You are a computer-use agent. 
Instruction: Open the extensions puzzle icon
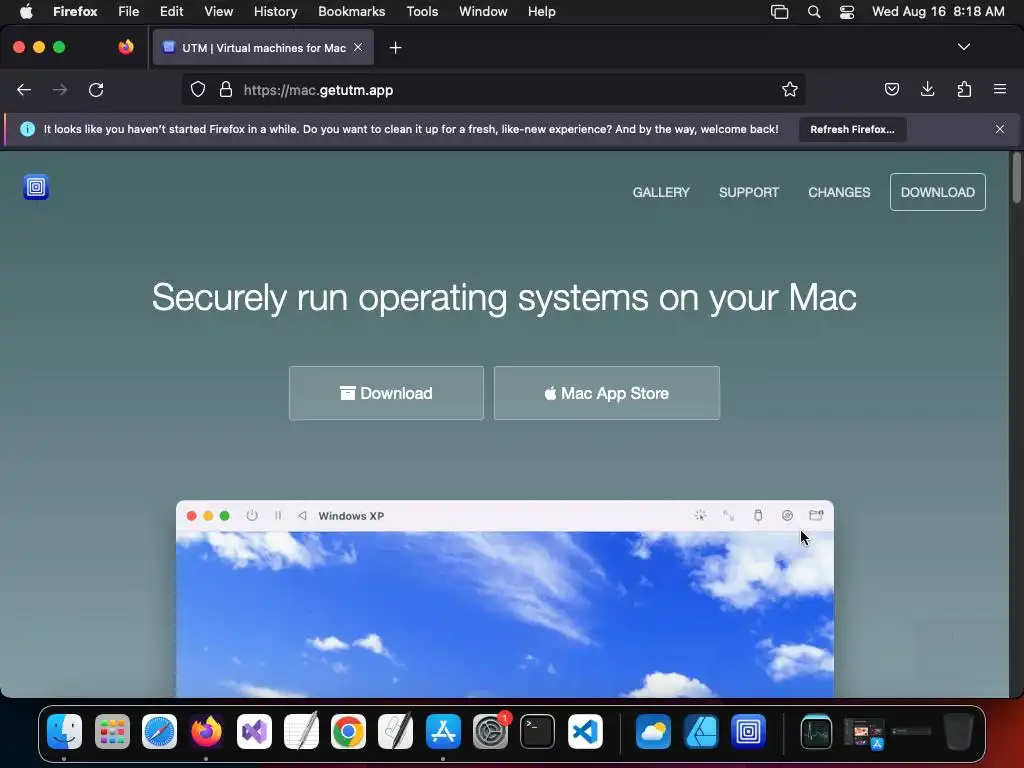964,89
